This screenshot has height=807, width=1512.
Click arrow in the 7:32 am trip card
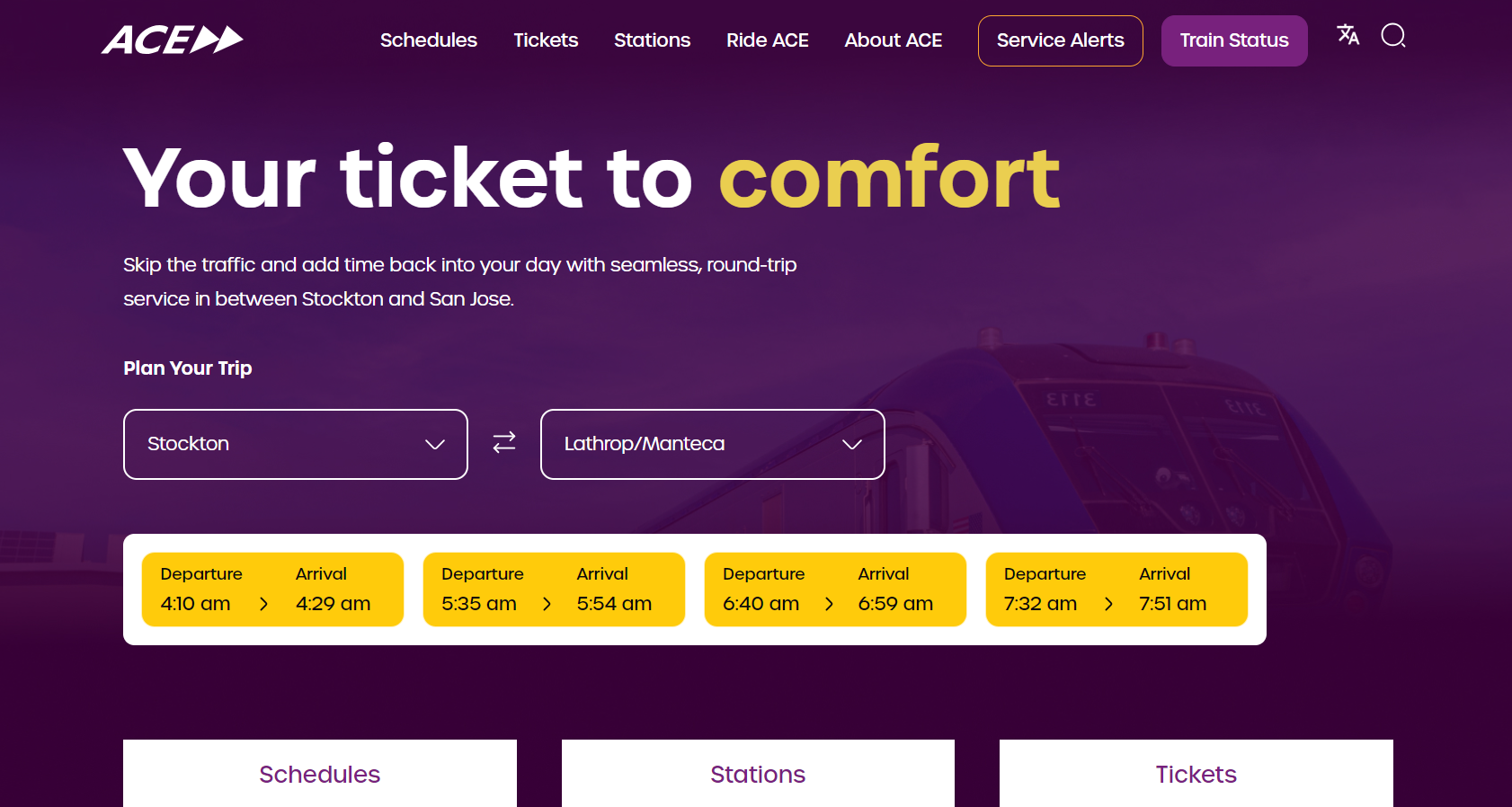tap(1108, 604)
